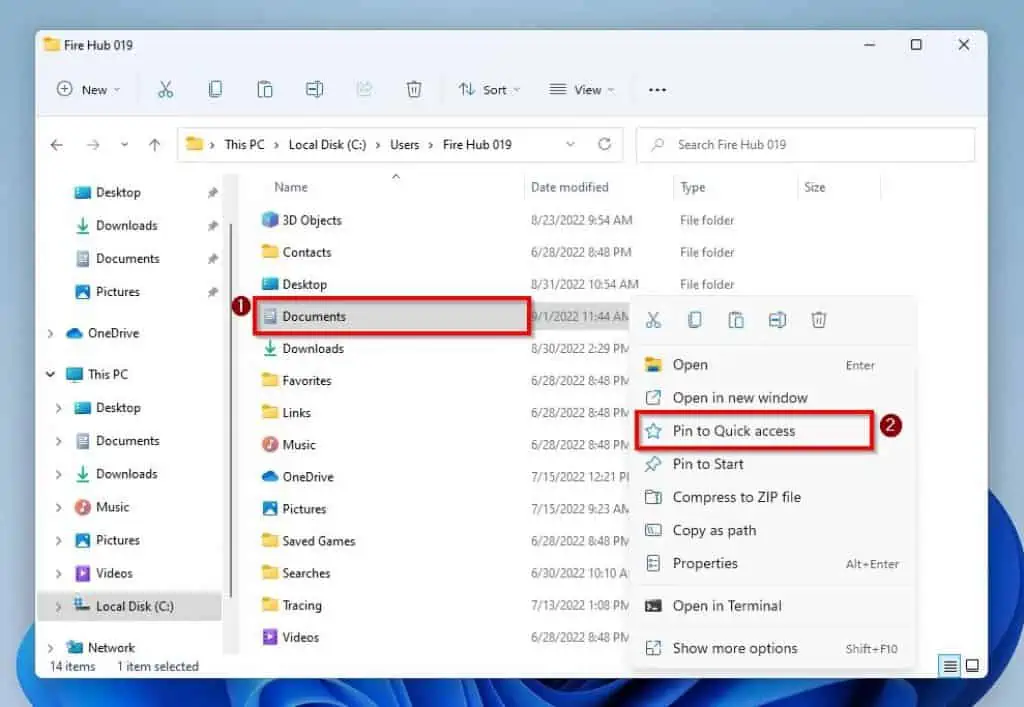The height and width of the screenshot is (707, 1024).
Task: Select the Saved Games folder
Action: pyautogui.click(x=308, y=541)
